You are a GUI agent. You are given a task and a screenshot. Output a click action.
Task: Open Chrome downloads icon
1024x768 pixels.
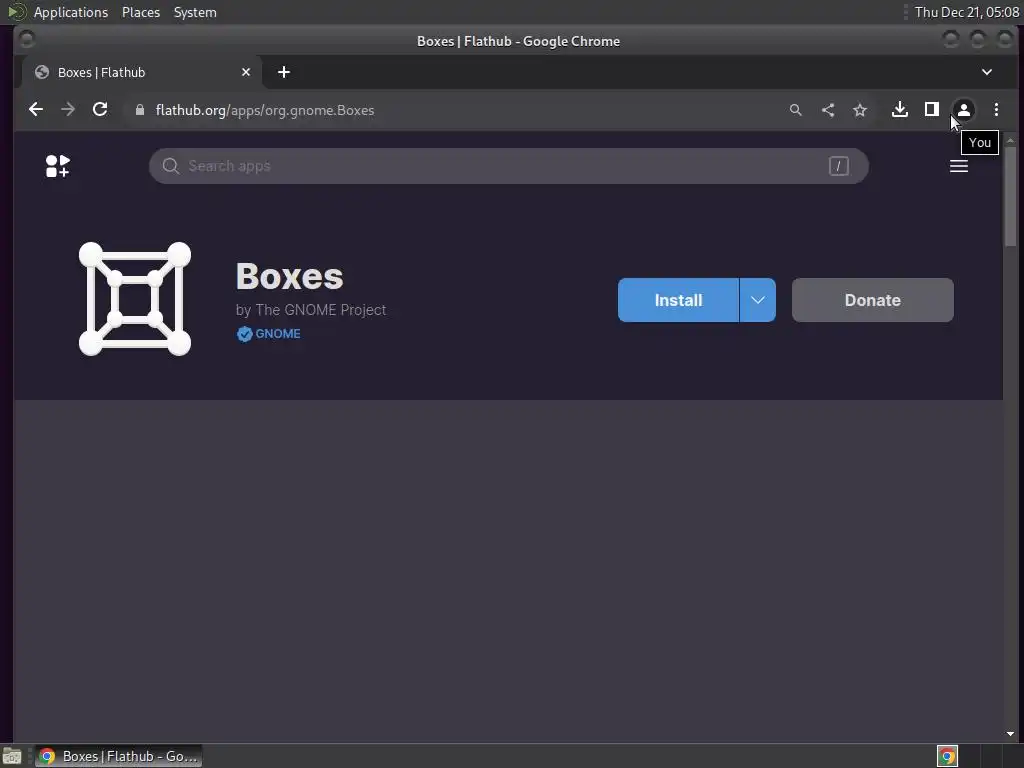tap(900, 110)
